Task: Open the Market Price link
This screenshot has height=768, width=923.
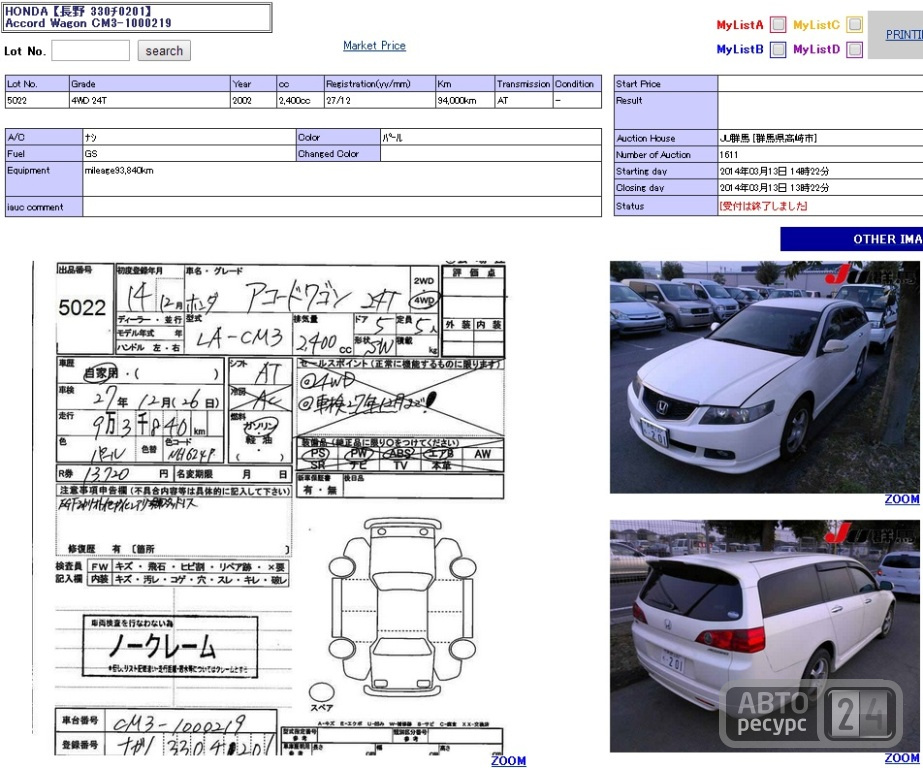Action: click(x=374, y=45)
